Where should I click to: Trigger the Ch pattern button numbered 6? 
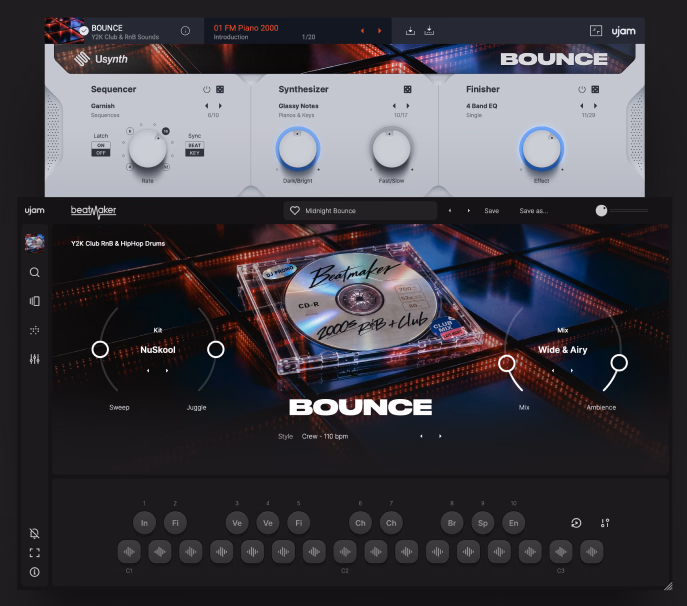(x=360, y=523)
